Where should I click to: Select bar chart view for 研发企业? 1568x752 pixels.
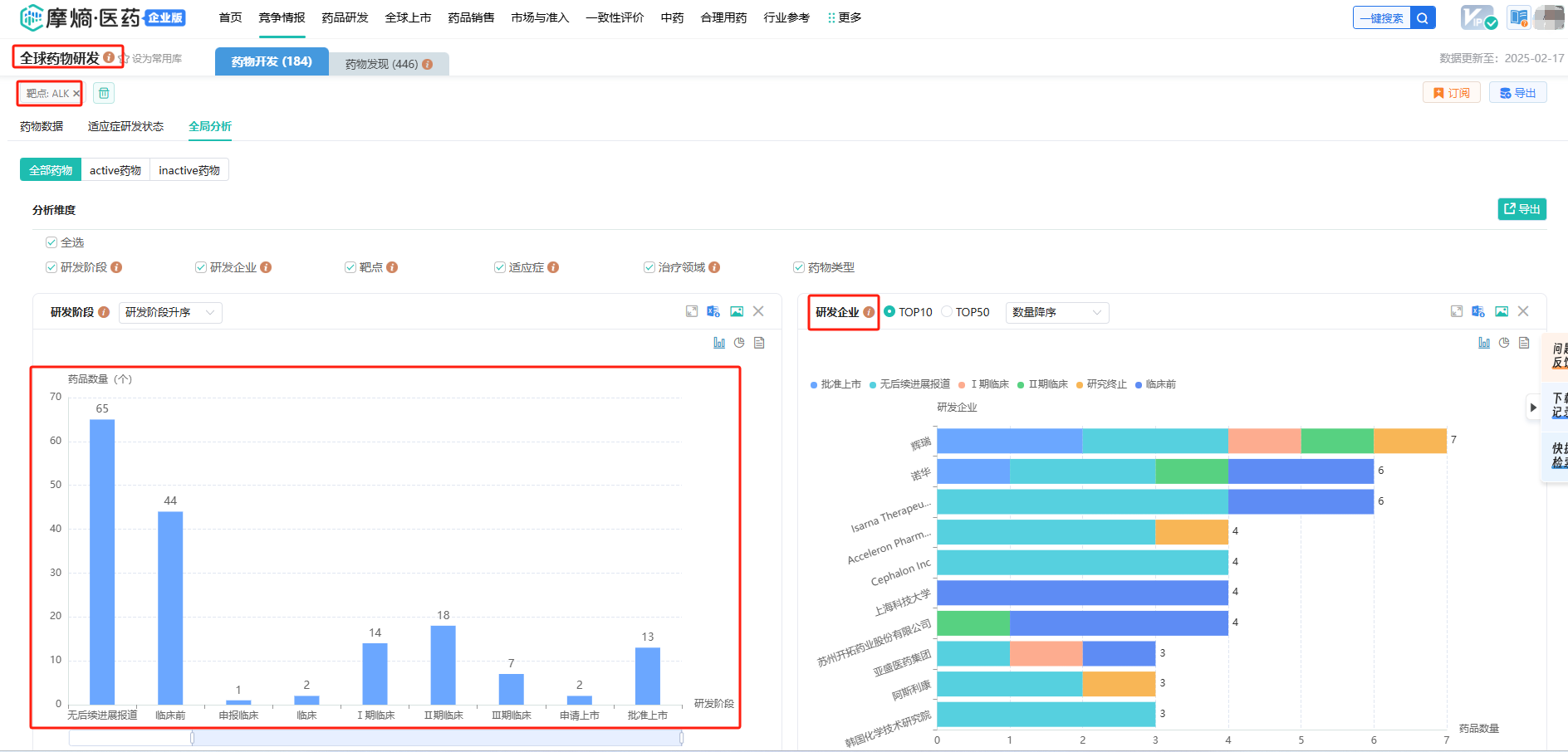click(x=1484, y=343)
